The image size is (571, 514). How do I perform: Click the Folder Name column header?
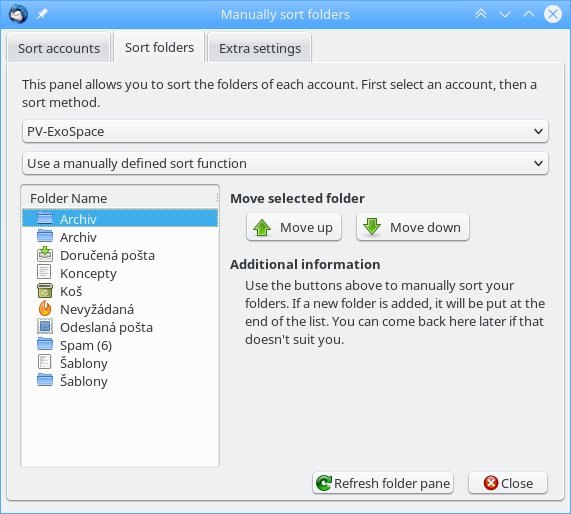click(119, 198)
